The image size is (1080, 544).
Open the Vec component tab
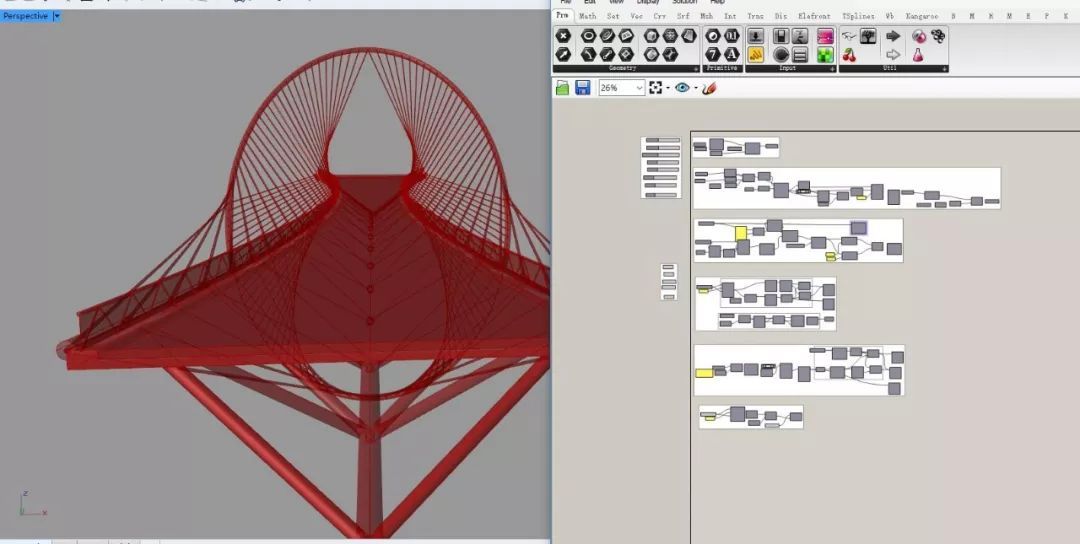(636, 16)
